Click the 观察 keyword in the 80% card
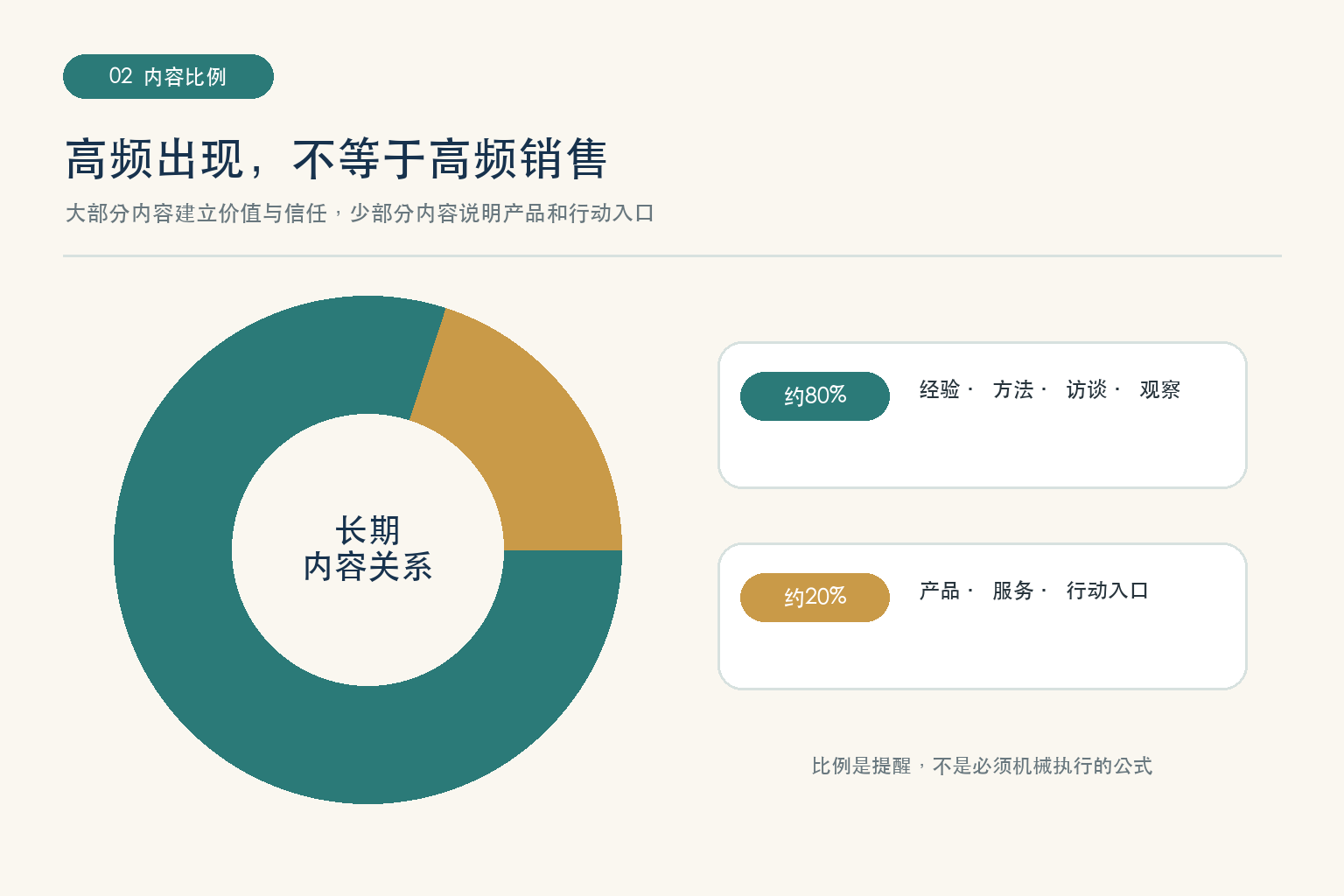Viewport: 1344px width, 896px height. click(x=1160, y=389)
